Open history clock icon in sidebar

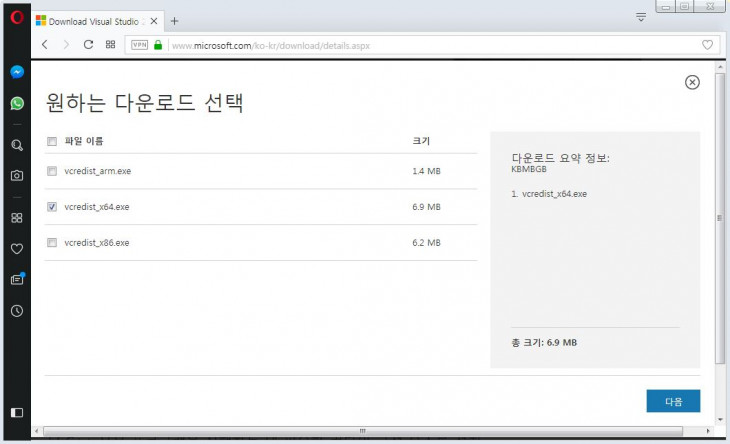pos(17,311)
